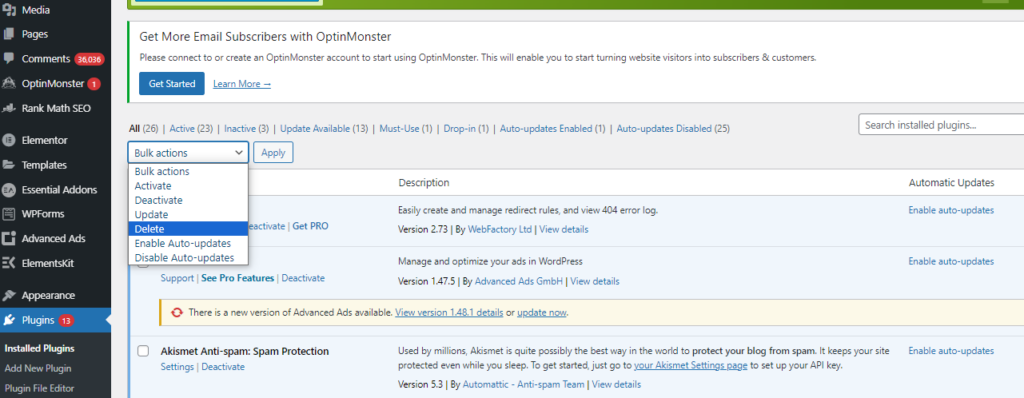Image resolution: width=1024 pixels, height=398 pixels.
Task: Open Advanced Ads GmbH author link
Action: click(519, 282)
